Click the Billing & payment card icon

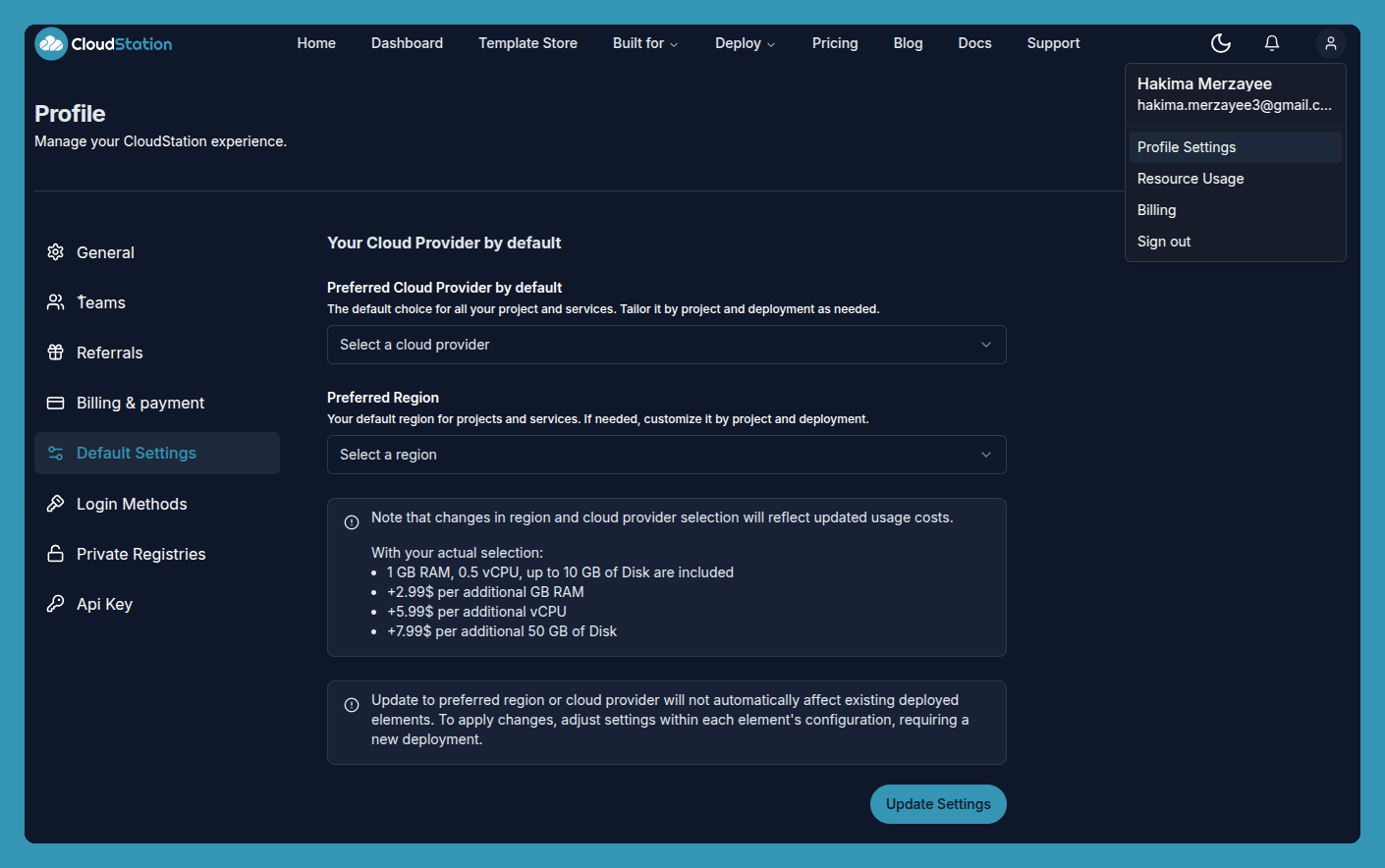[56, 403]
